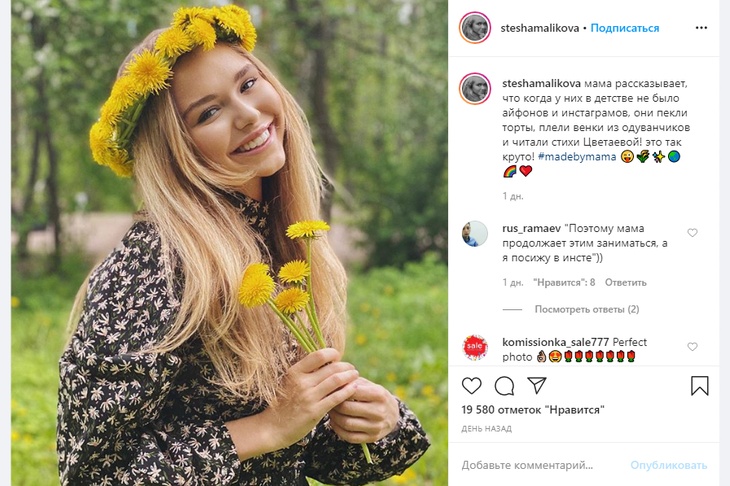This screenshot has width=730, height=486.
Task: Follow with Подписаться link
Action: (x=625, y=28)
